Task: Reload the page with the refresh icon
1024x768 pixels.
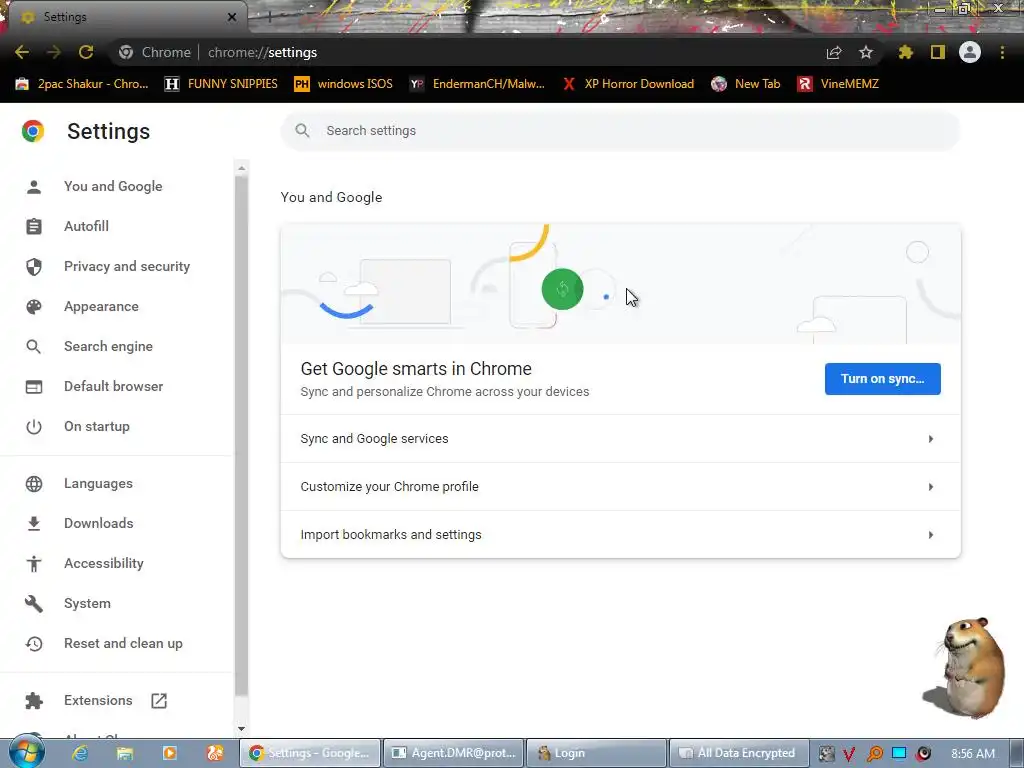Action: point(86,52)
